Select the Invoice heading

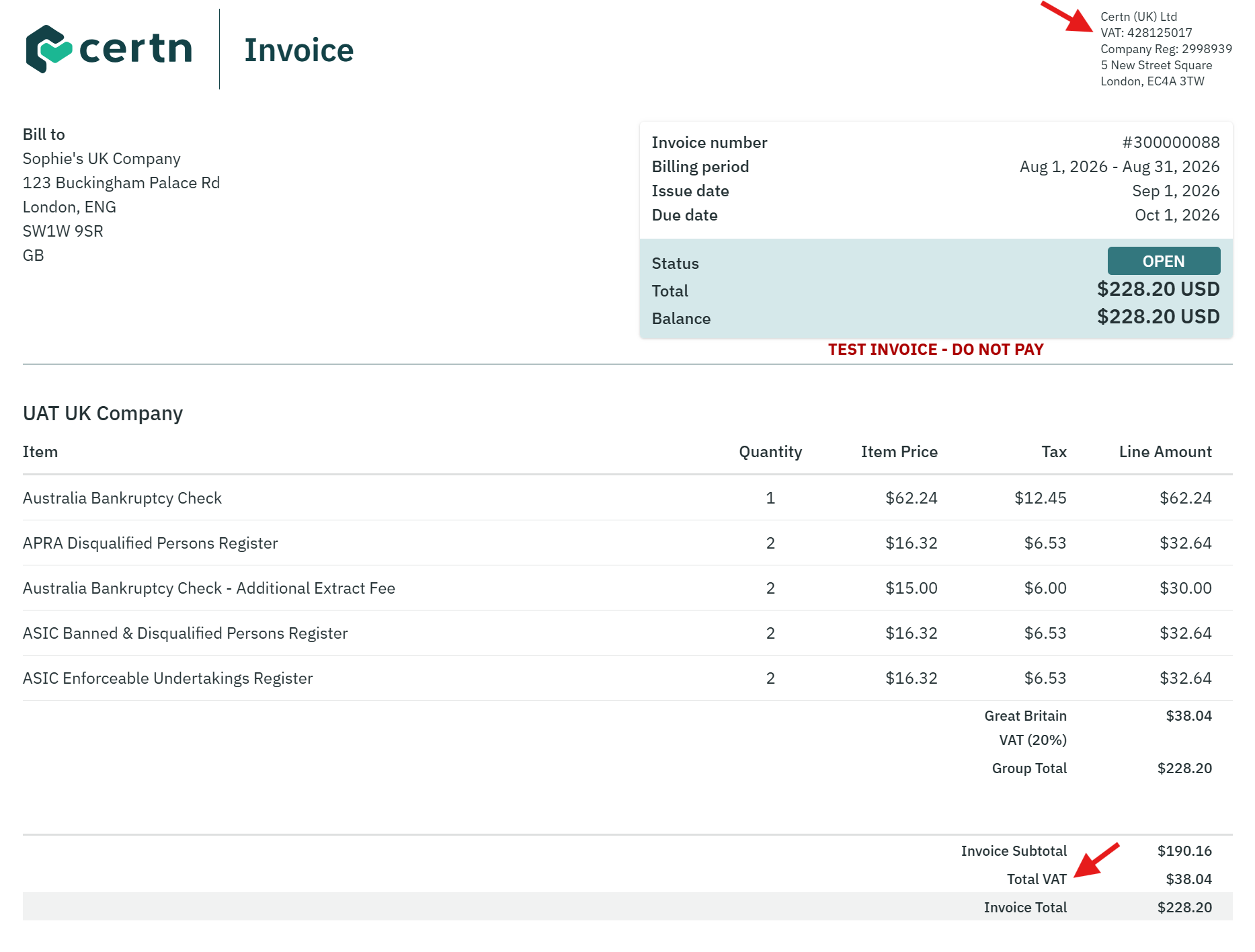point(299,50)
